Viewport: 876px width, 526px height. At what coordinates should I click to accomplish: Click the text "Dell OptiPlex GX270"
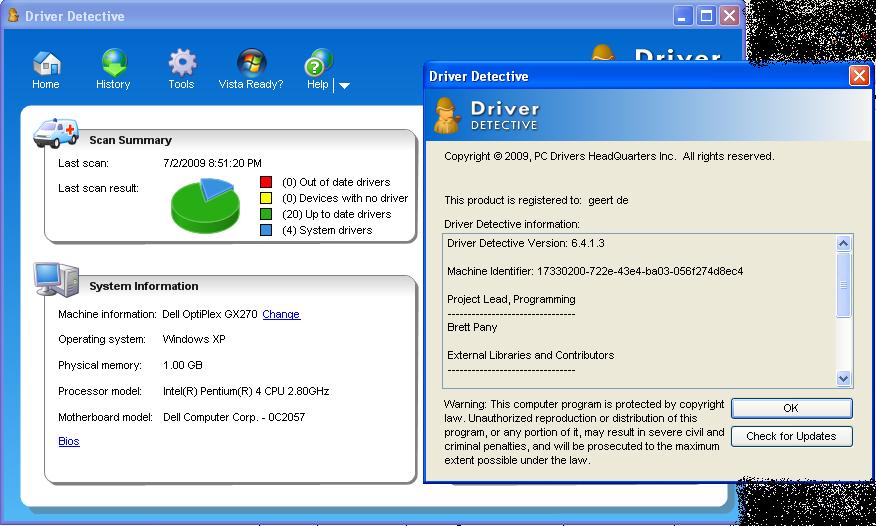click(210, 314)
